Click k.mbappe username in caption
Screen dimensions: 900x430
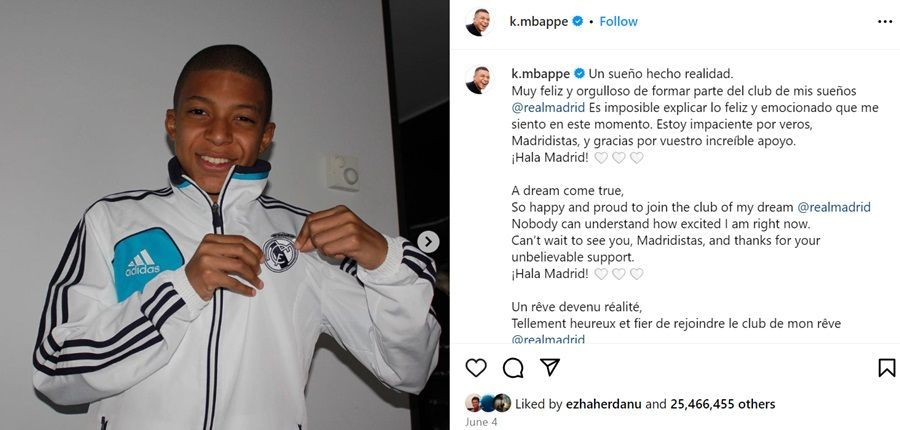click(540, 73)
